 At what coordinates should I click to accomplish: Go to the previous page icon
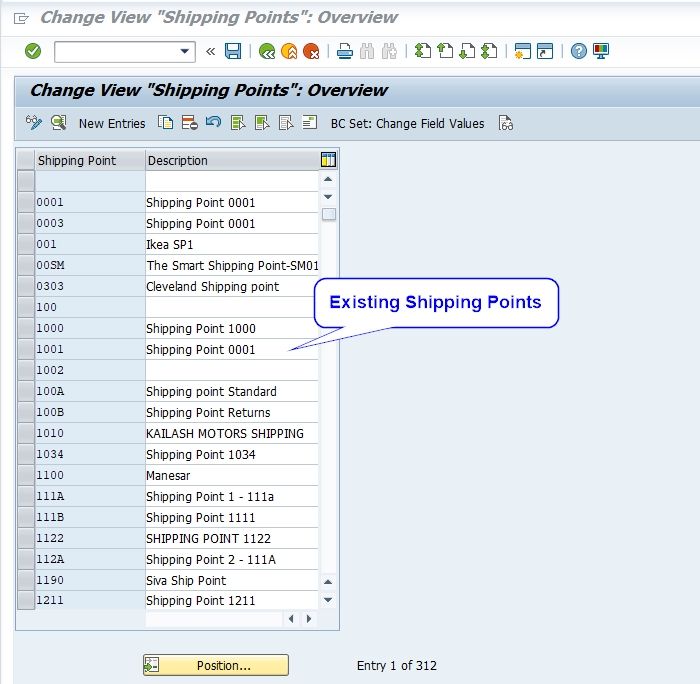tap(445, 51)
